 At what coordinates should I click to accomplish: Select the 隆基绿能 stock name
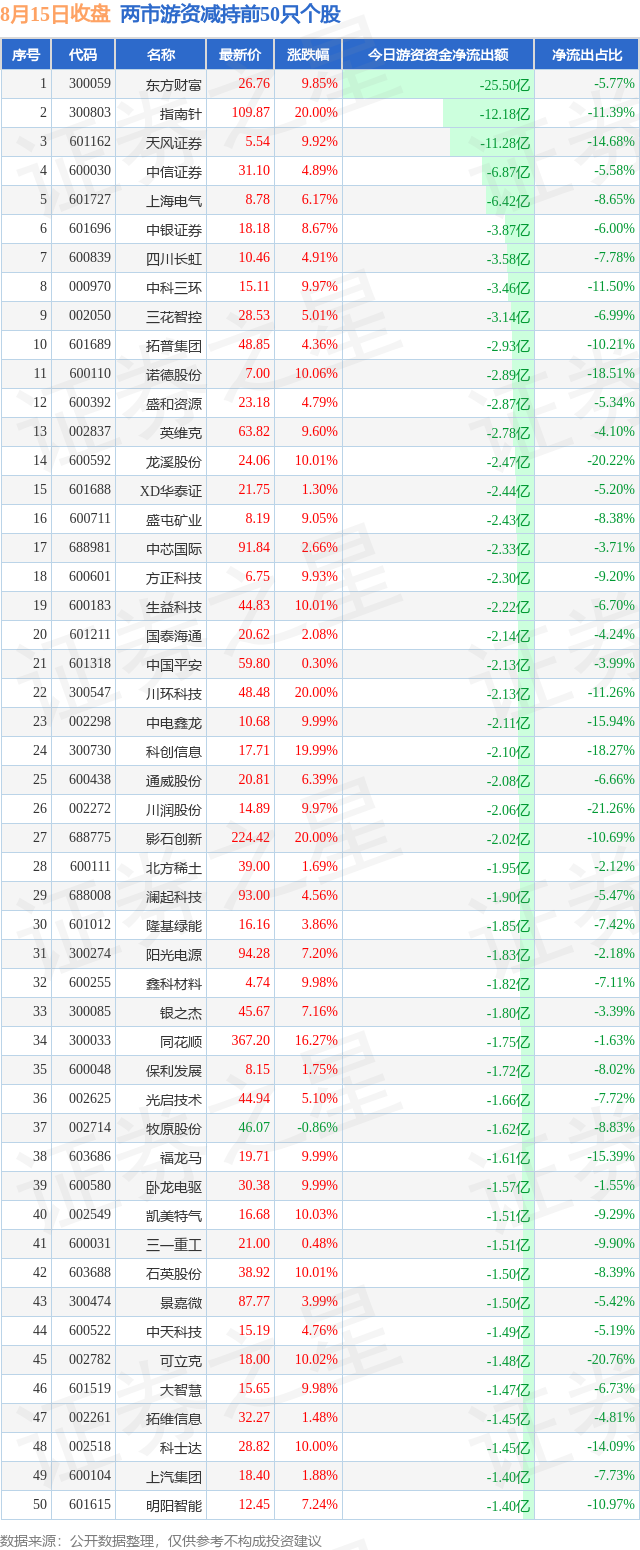coord(174,925)
